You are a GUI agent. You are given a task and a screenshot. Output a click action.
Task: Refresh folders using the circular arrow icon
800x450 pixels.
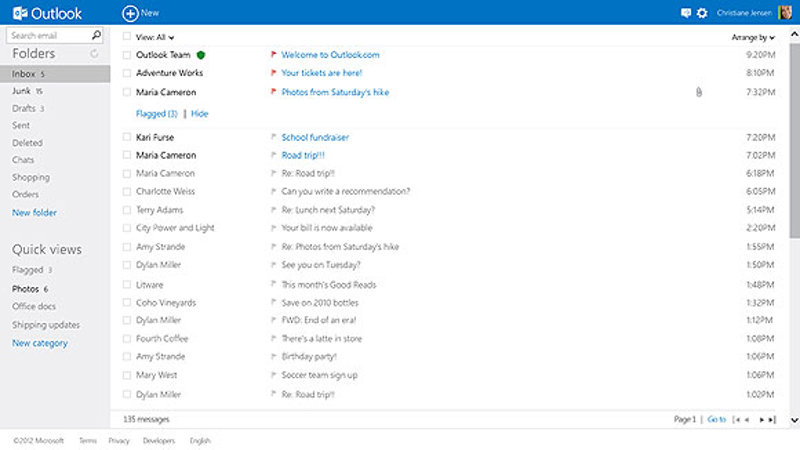[95, 54]
